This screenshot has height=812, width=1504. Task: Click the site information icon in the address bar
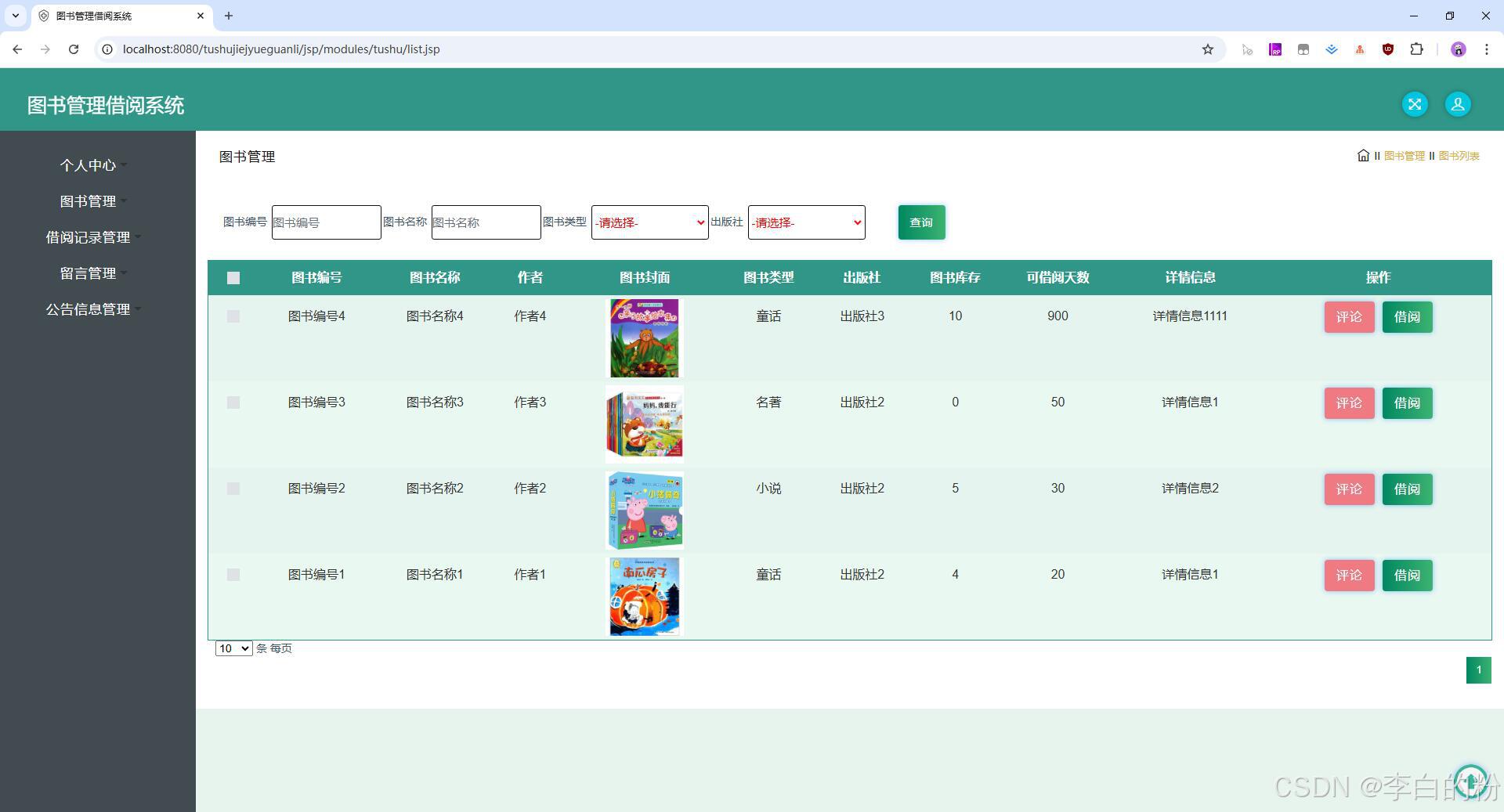point(108,49)
